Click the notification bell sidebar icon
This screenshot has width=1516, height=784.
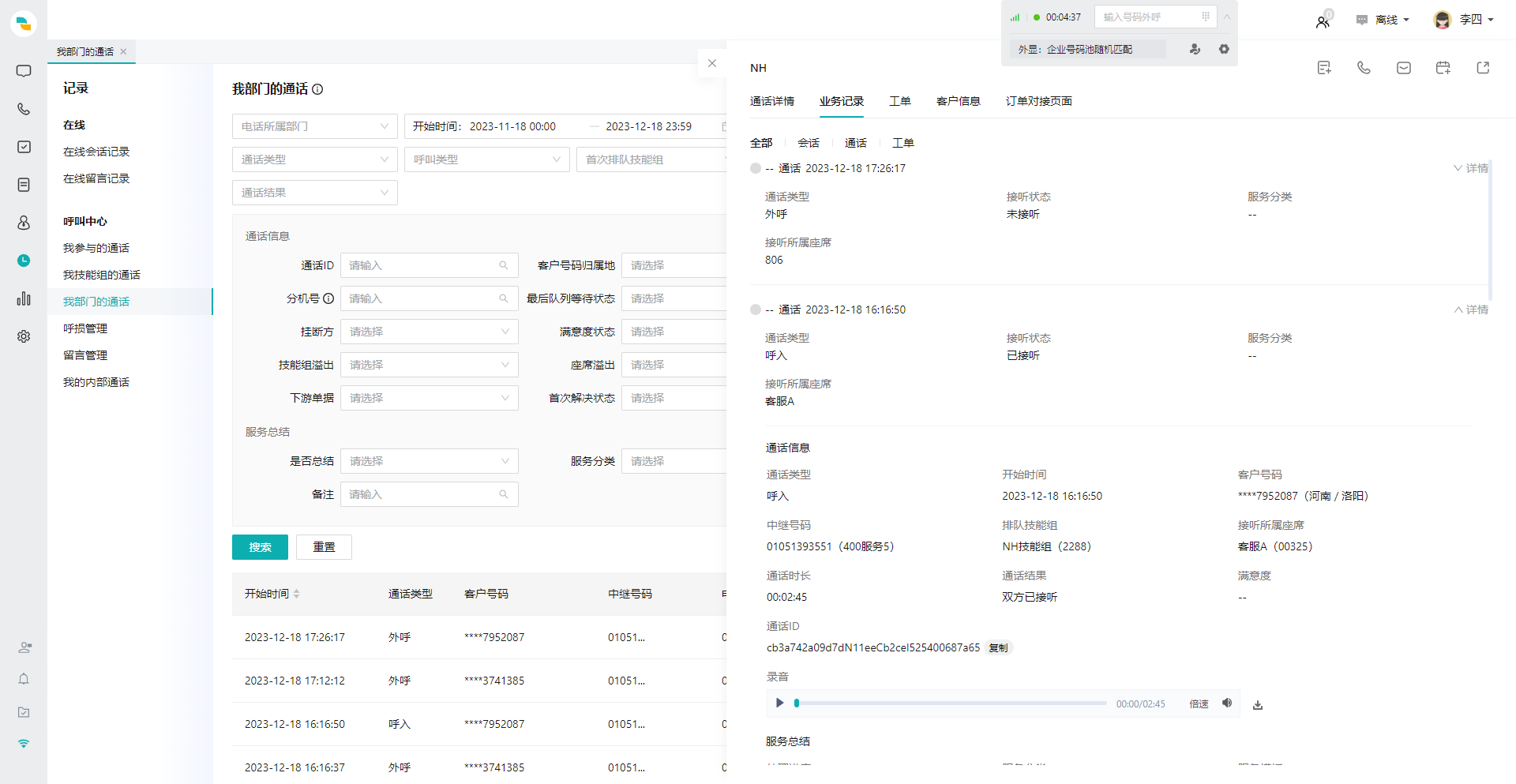(24, 679)
